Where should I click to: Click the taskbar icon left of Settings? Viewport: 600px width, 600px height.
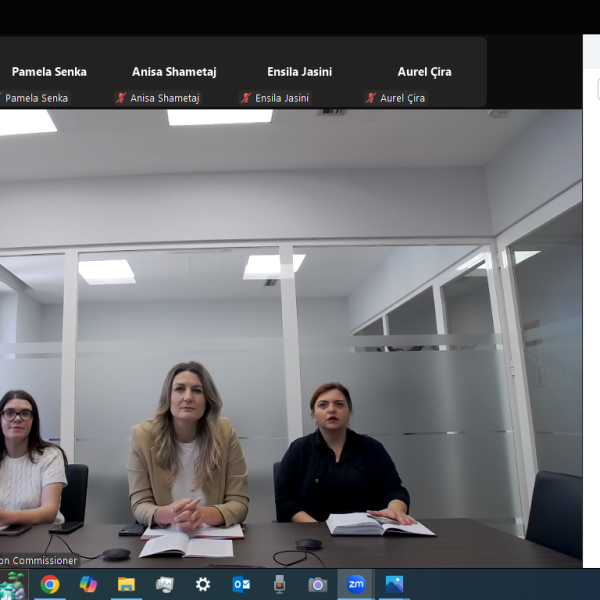165,584
